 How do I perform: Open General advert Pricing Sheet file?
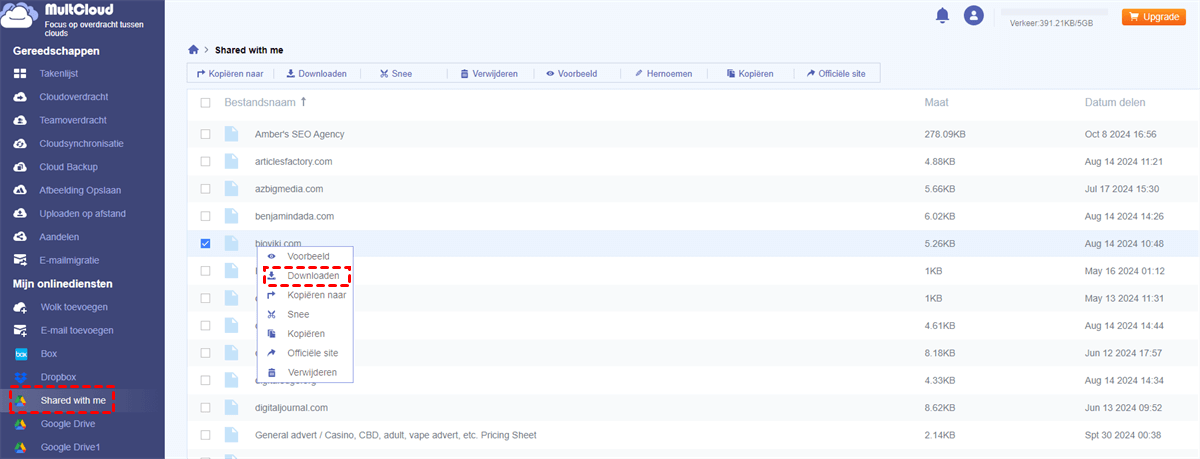coord(395,435)
